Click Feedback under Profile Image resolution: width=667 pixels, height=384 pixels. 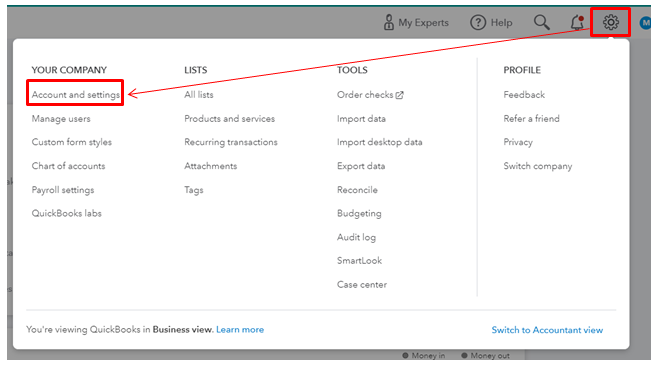coord(524,94)
